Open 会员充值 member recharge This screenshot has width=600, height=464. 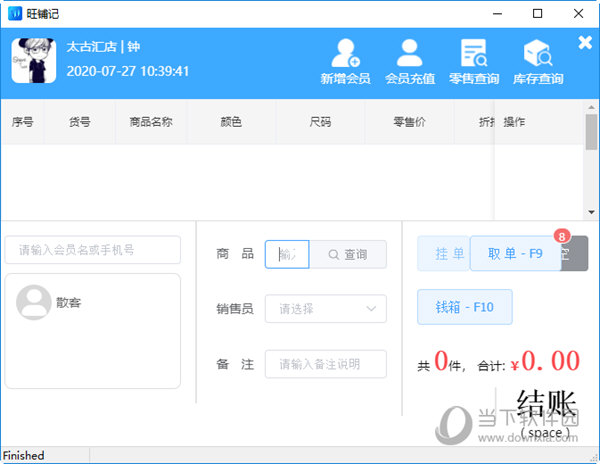tap(410, 62)
